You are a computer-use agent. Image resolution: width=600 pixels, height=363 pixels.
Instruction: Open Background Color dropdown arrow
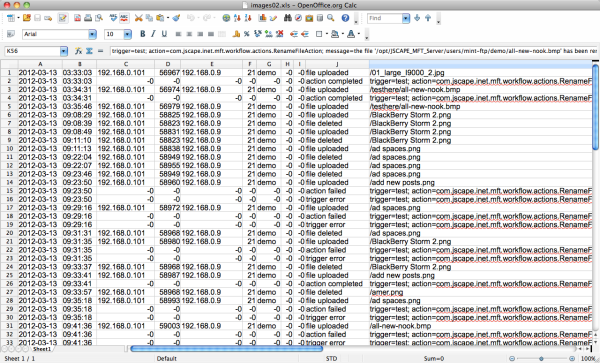click(342, 34)
